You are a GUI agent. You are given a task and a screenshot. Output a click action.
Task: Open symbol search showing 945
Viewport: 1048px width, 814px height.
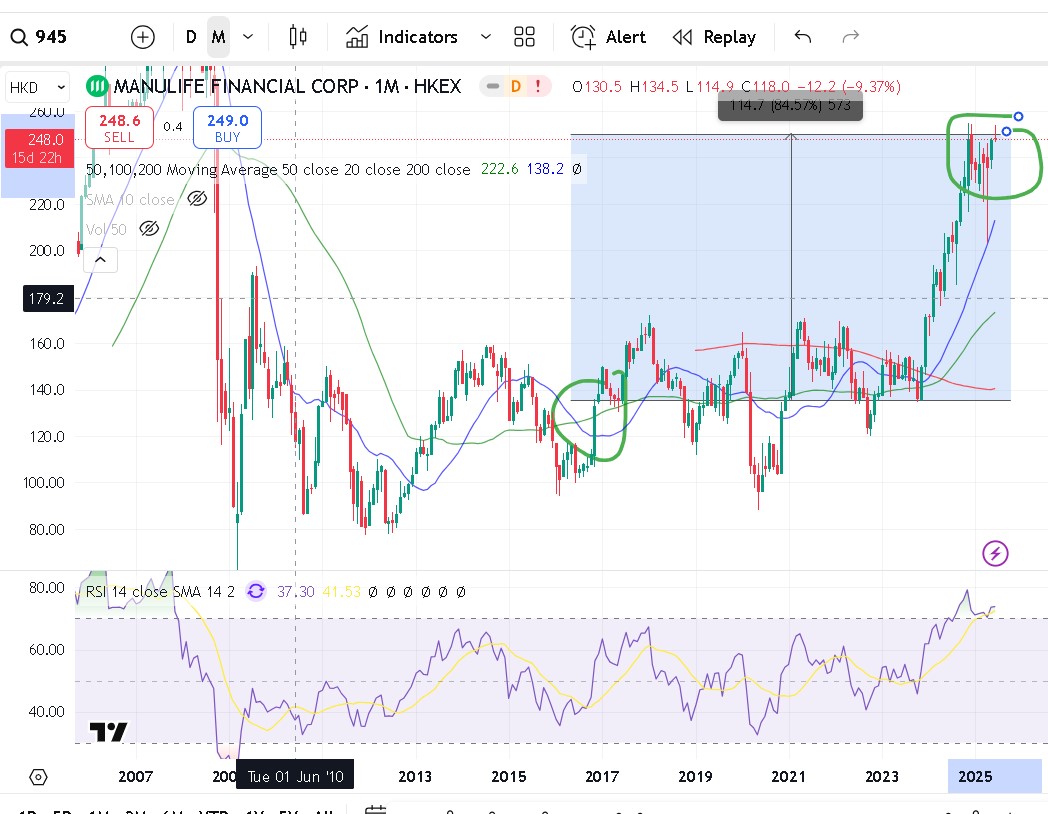point(39,37)
